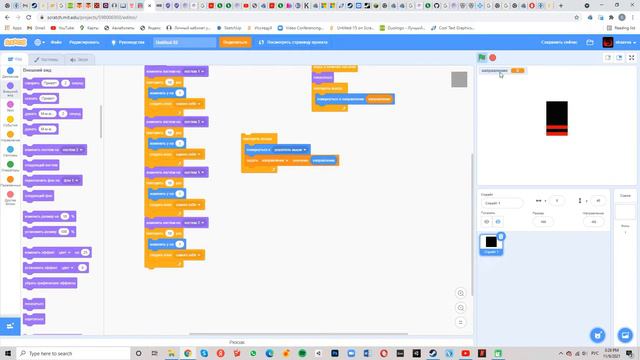This screenshot has width=640, height=360.
Task: Open the Events blocks category (yellow circle)
Action: click(x=10, y=119)
